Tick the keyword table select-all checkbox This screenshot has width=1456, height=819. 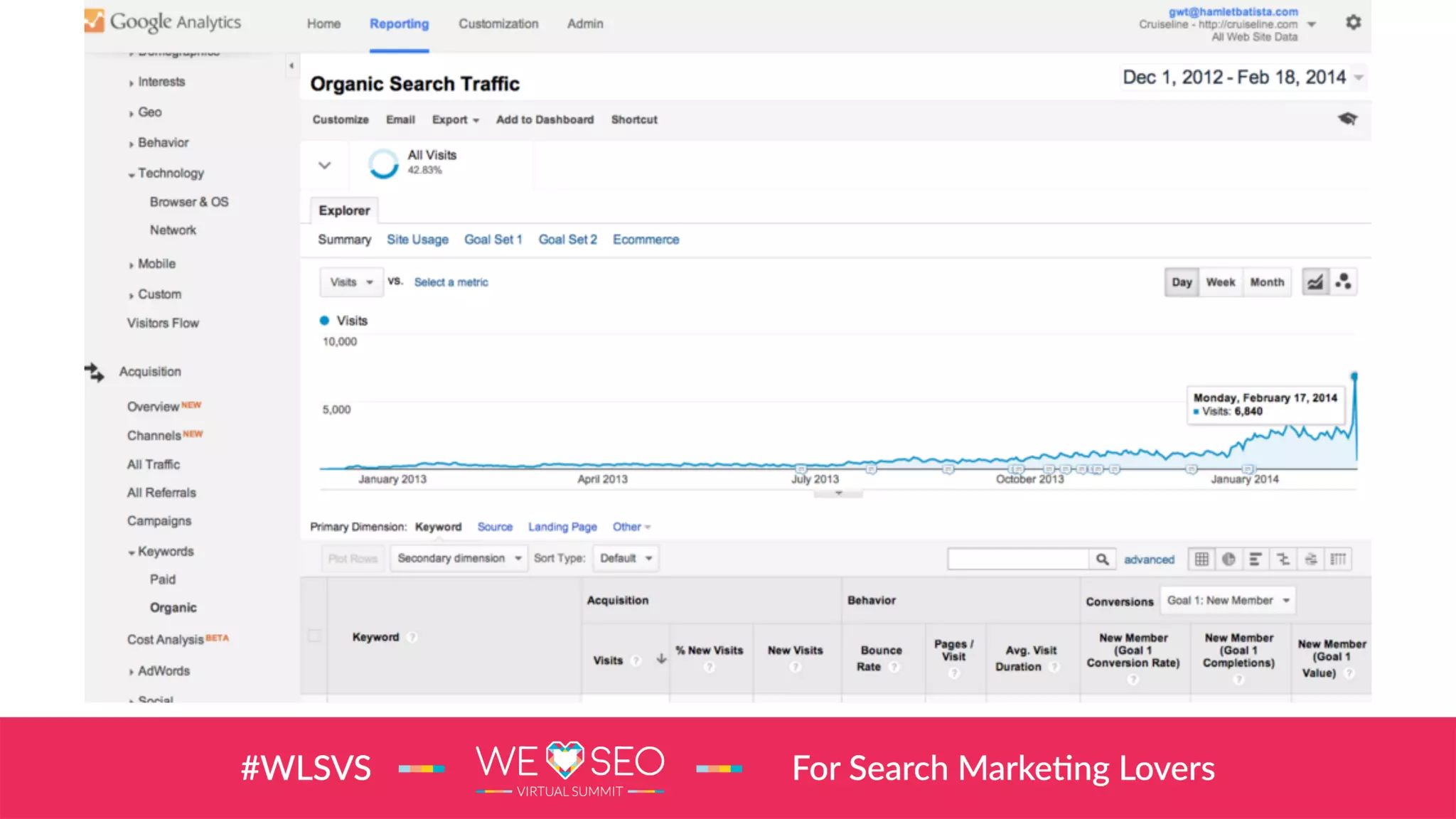coord(314,636)
